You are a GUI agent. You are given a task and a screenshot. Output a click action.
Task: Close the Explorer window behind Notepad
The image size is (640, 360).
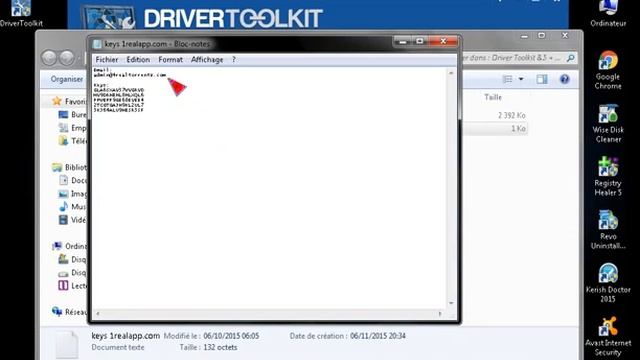(565, 36)
